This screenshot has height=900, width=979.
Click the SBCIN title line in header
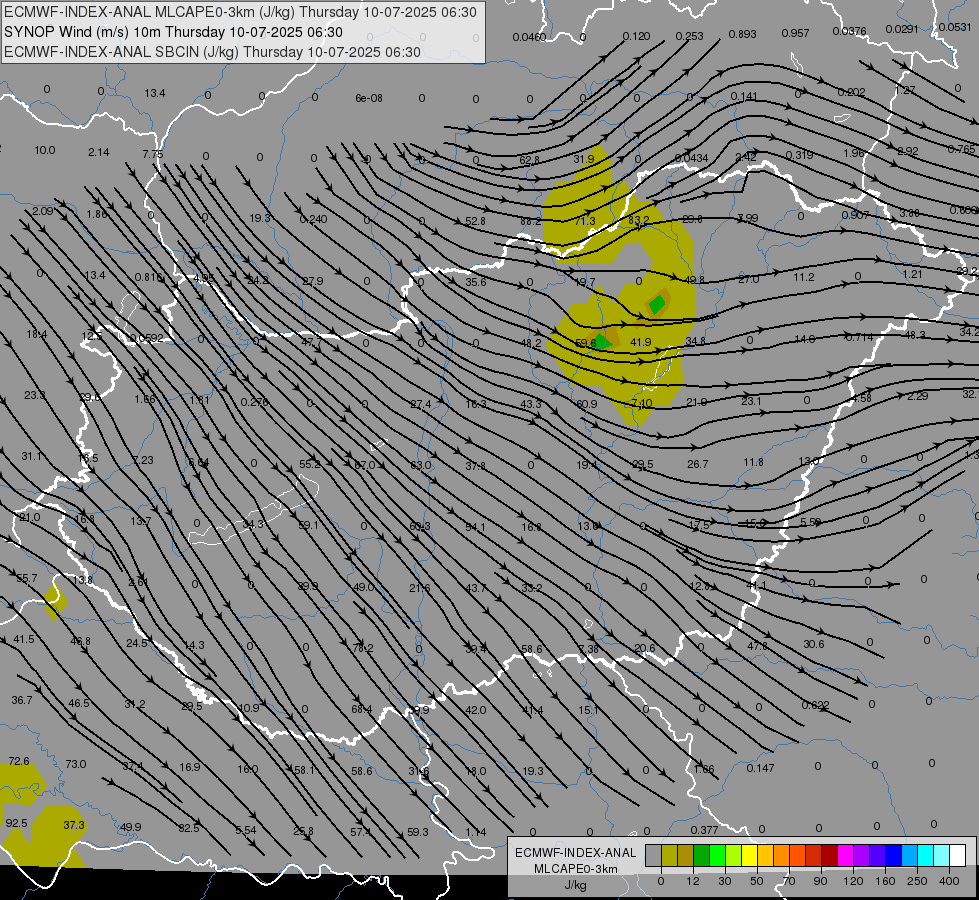[213, 52]
